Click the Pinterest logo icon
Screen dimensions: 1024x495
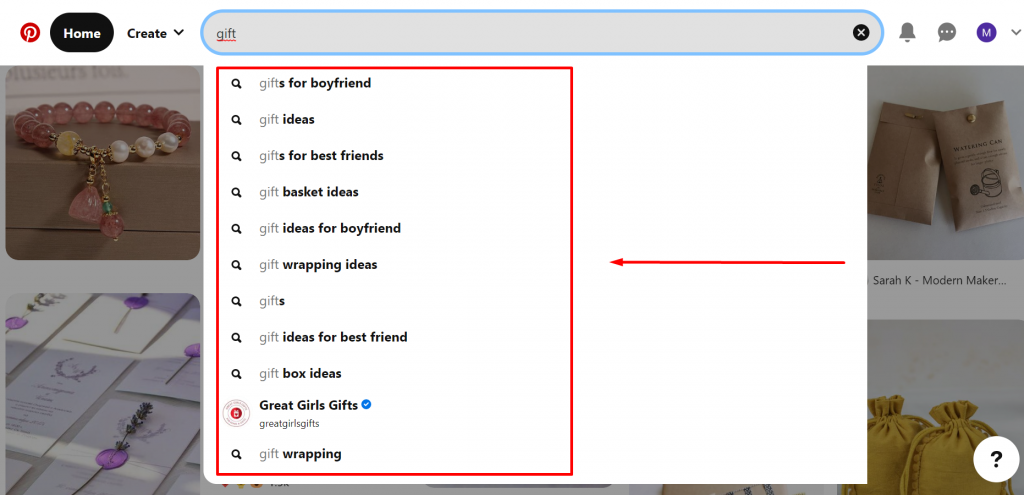pos(30,33)
